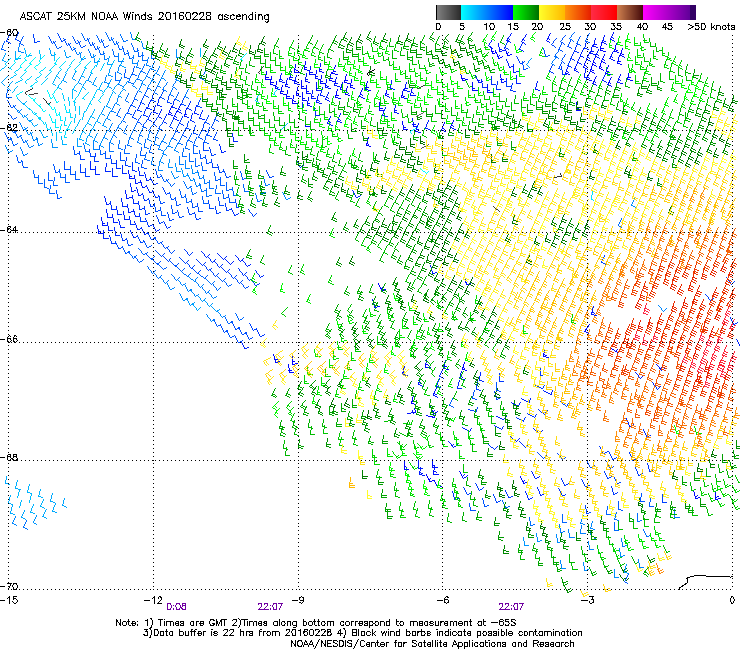Image resolution: width=740 pixels, height=650 pixels.
Task: Click the '25' legend scale label
Action: [x=565, y=27]
